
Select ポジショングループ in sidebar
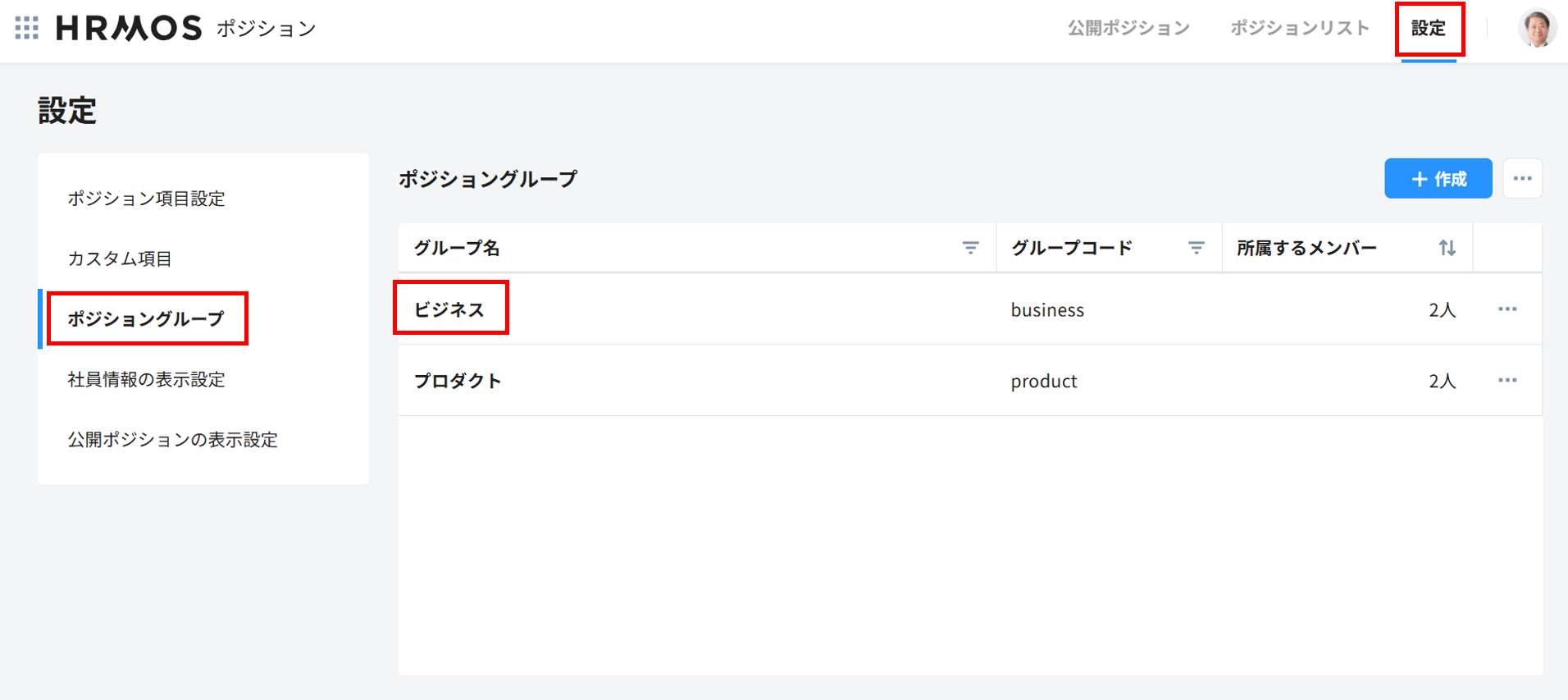(x=146, y=318)
